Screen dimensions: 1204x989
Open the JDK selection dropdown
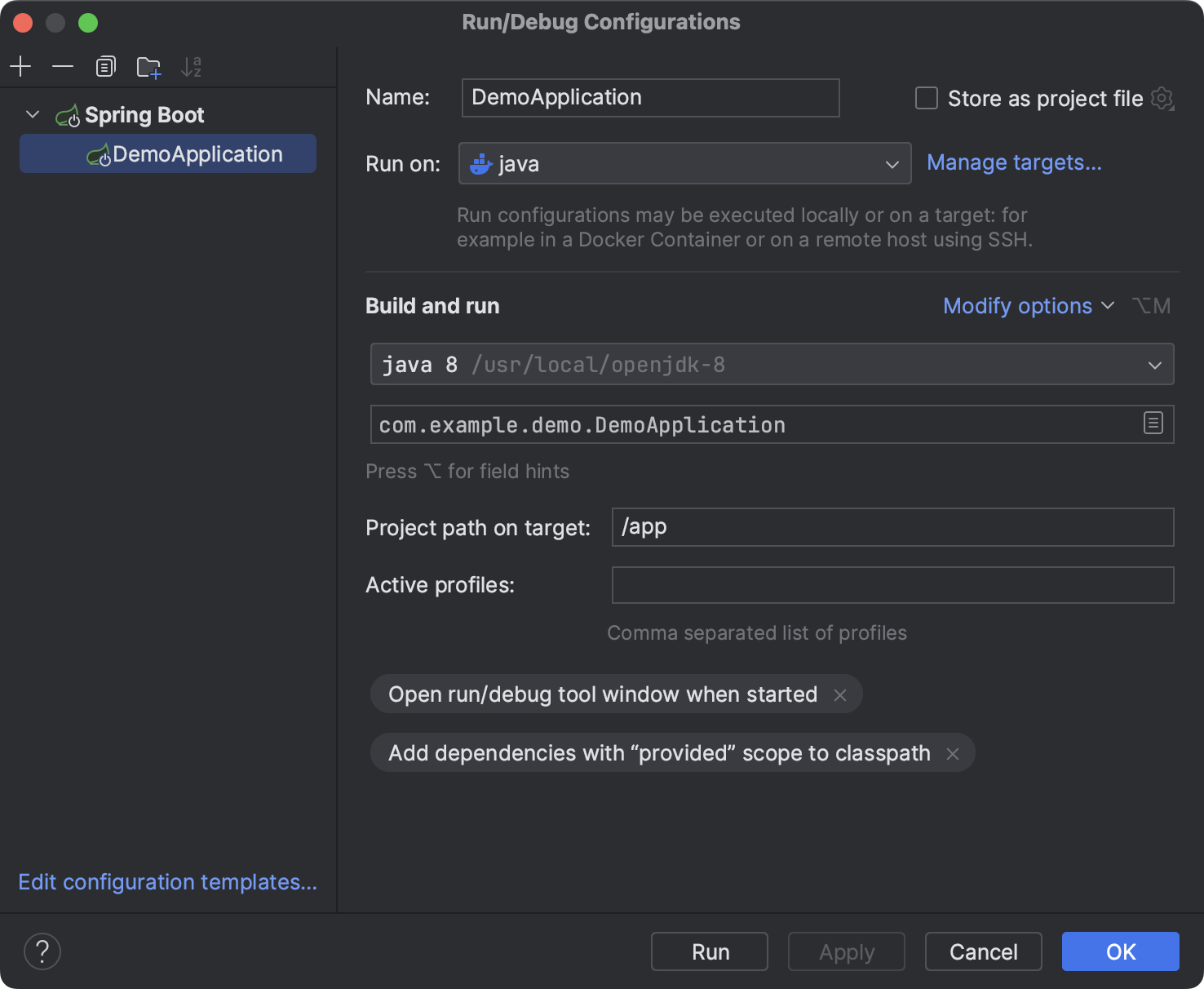(1154, 364)
